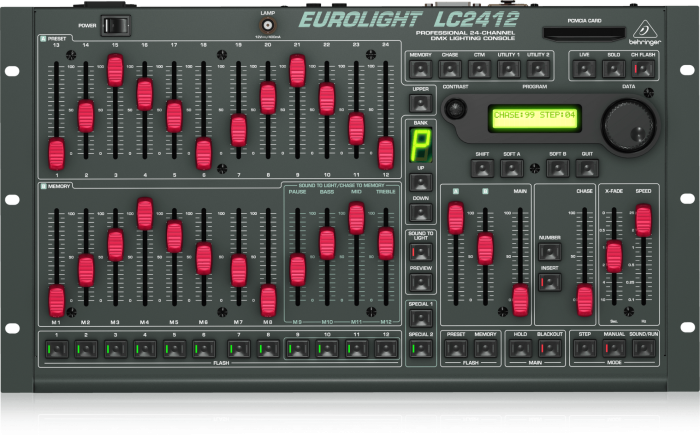
Task: Push channel FLASH button 5
Action: point(174,349)
